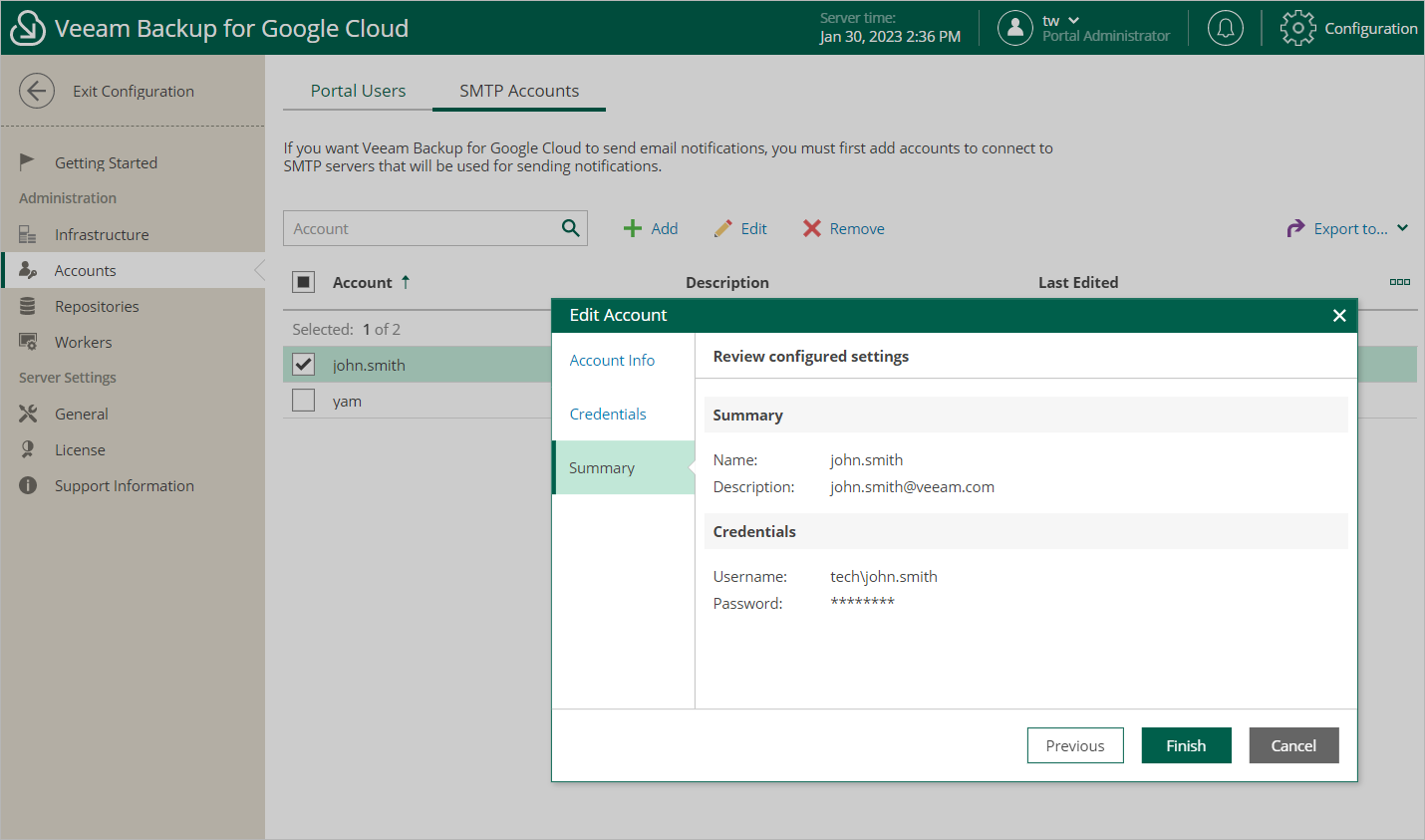1425x840 pixels.
Task: Click the Infrastructure sidebar icon
Action: coord(27,234)
